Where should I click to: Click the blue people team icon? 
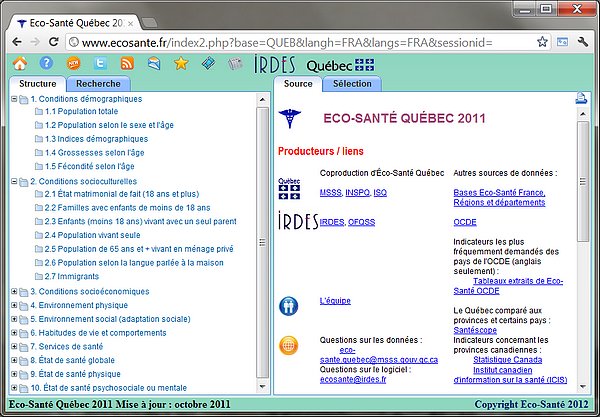(x=289, y=306)
